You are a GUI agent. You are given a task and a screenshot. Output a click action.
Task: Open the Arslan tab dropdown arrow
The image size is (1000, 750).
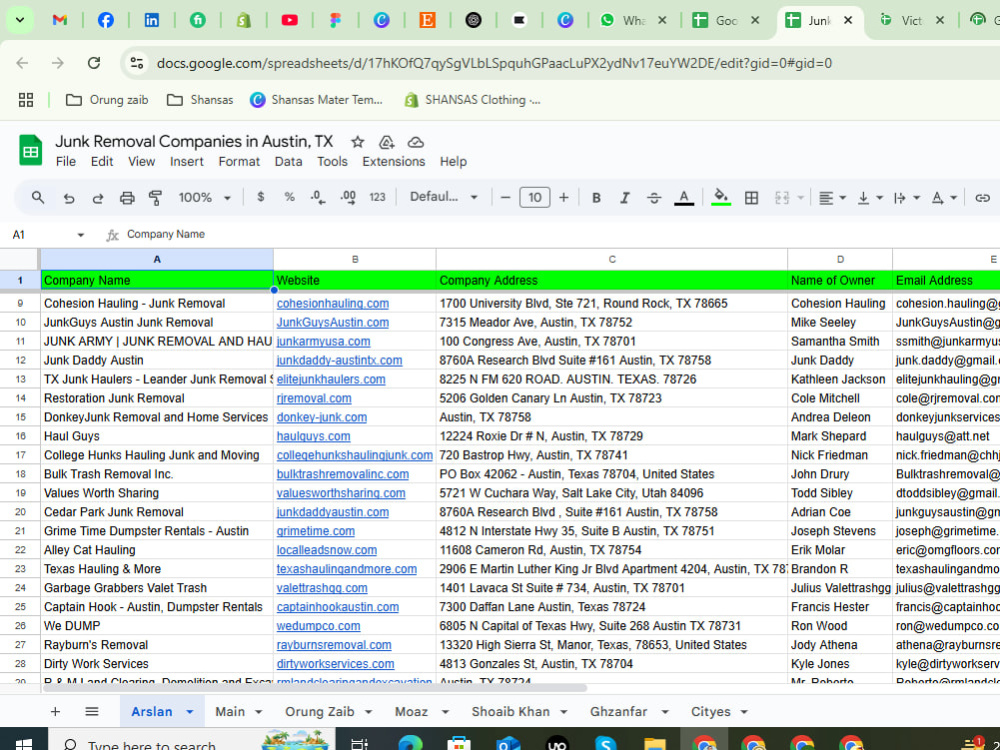tap(189, 712)
